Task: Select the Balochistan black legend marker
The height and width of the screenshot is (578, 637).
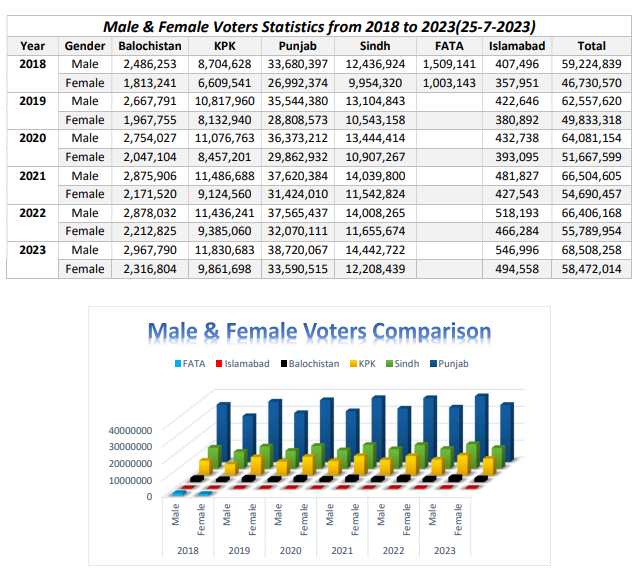Action: click(x=283, y=364)
